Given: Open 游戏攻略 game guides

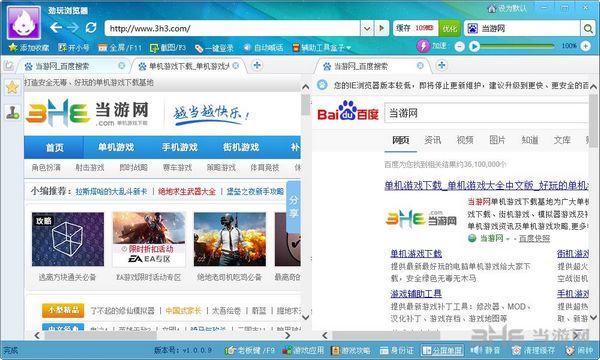Looking at the screenshot, I should (x=351, y=350).
